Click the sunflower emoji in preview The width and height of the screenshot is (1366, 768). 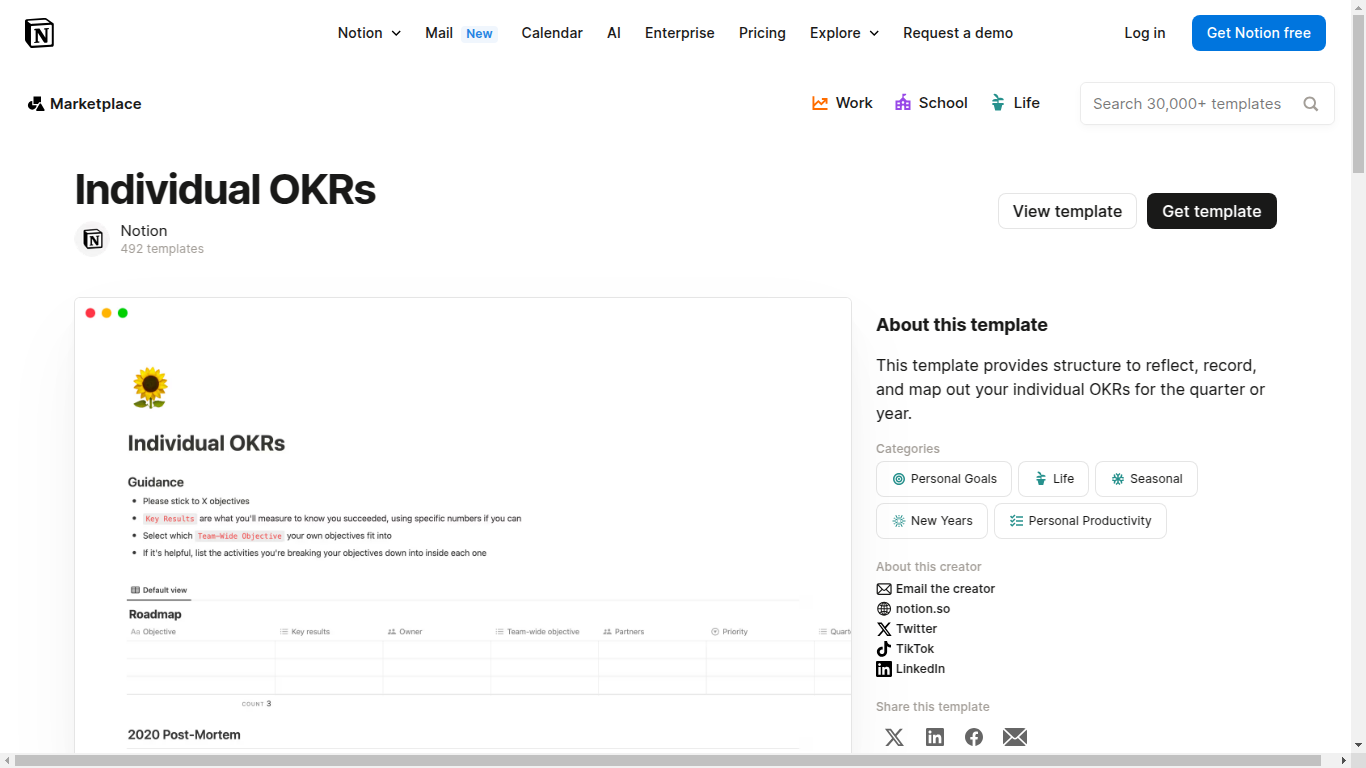[150, 387]
